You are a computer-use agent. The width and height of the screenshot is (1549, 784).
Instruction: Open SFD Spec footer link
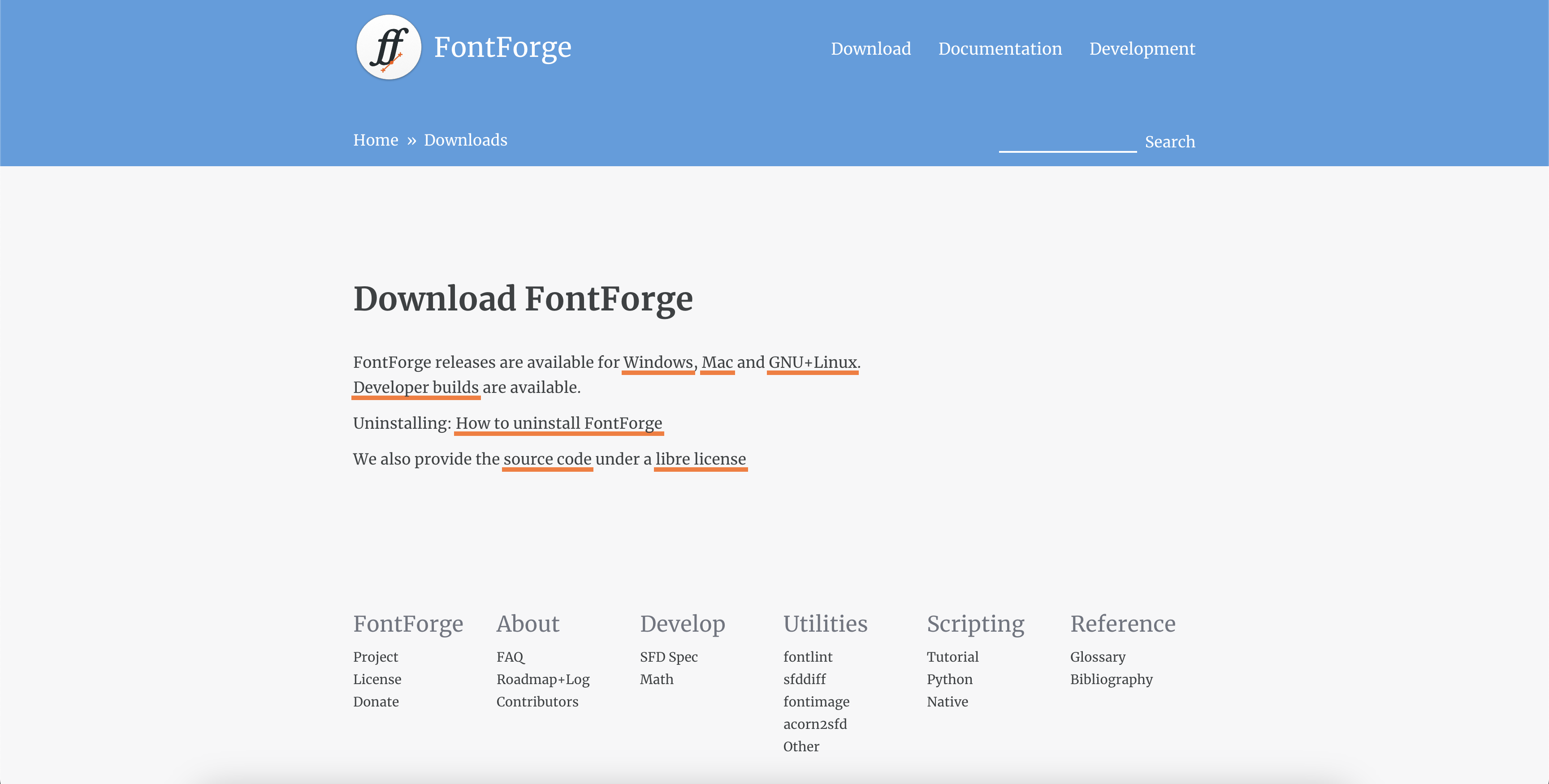(669, 657)
